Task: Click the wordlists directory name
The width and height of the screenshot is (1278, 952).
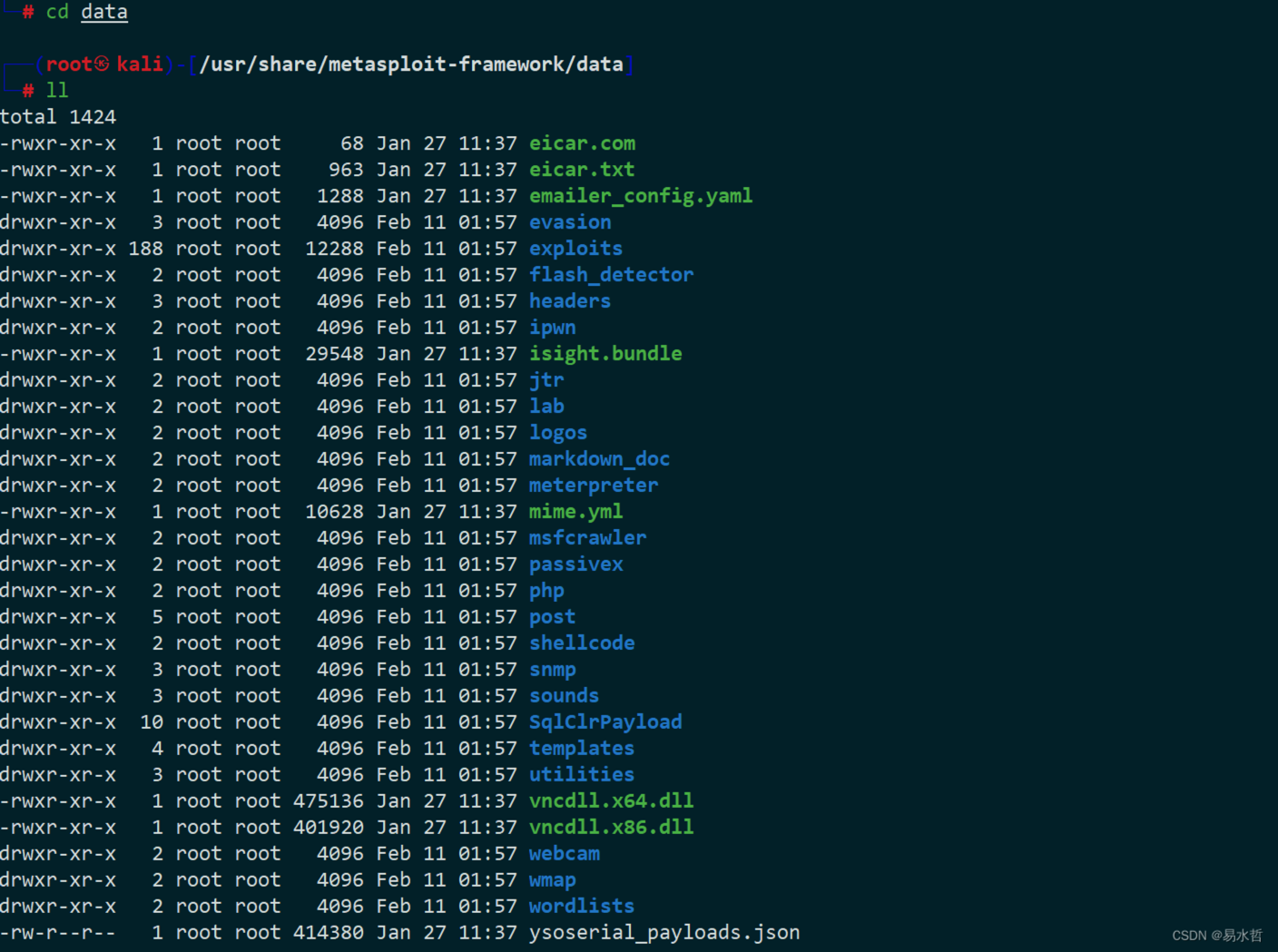Action: click(582, 907)
